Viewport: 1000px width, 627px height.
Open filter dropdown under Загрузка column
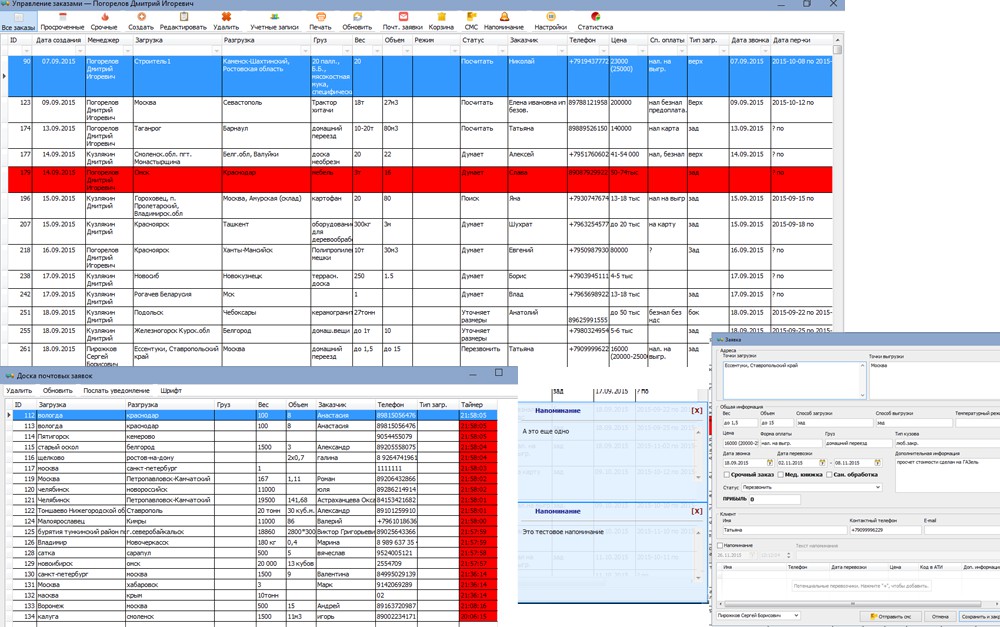click(216, 50)
